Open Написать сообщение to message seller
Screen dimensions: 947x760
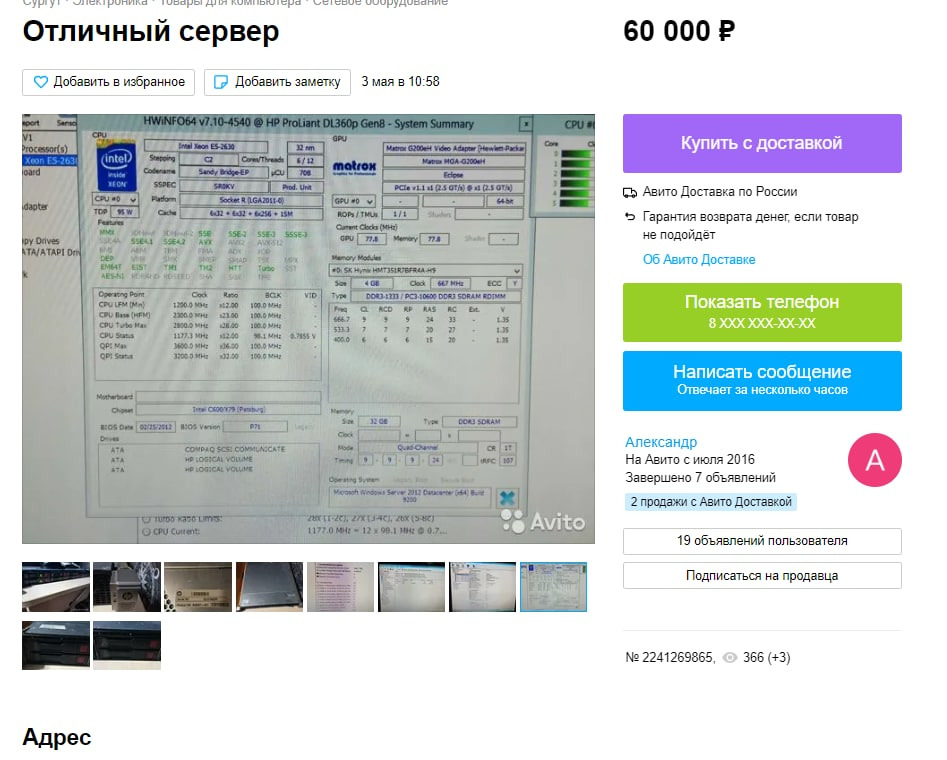coord(762,381)
